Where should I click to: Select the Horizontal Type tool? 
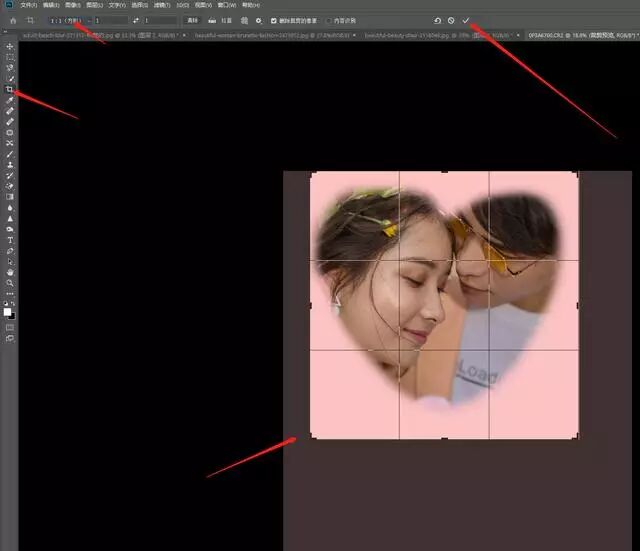(10, 240)
